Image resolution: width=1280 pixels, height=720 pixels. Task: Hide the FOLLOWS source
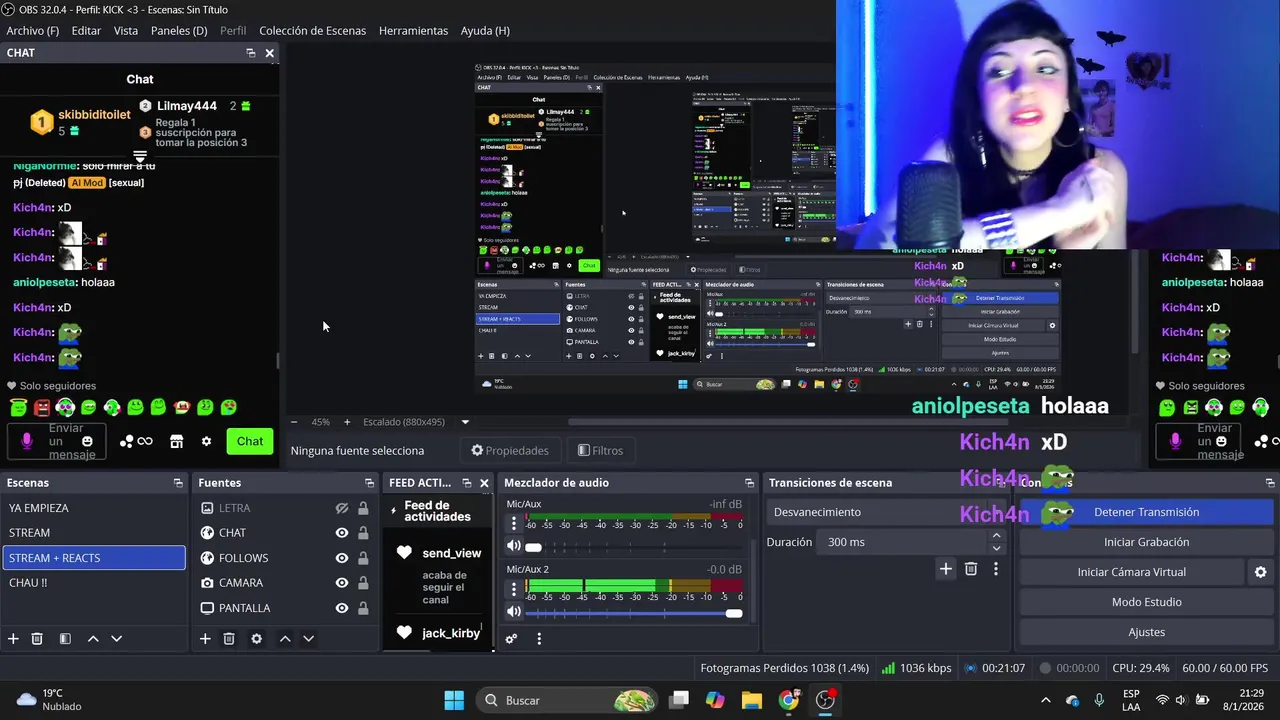[x=342, y=558]
